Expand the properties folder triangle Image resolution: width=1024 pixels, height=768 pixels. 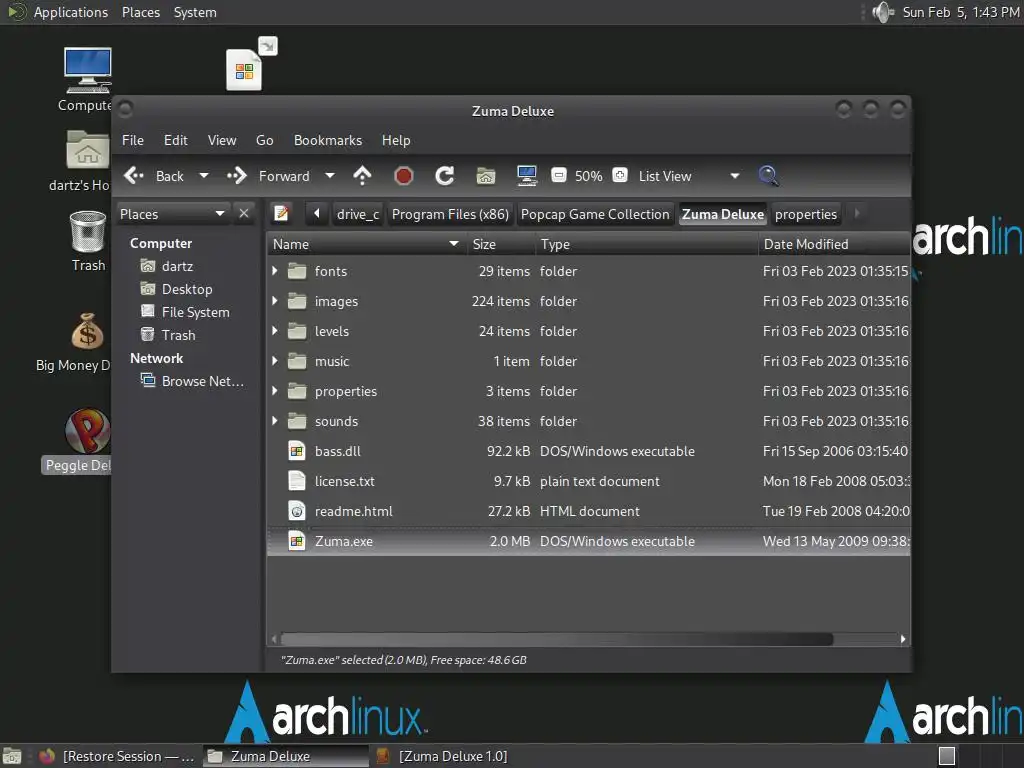tap(275, 391)
